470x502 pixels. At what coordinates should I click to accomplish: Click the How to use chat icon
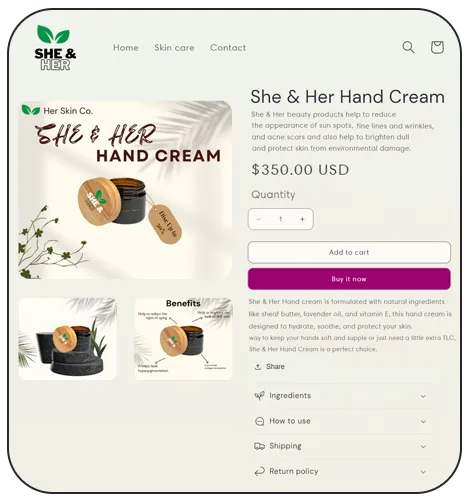click(x=259, y=421)
